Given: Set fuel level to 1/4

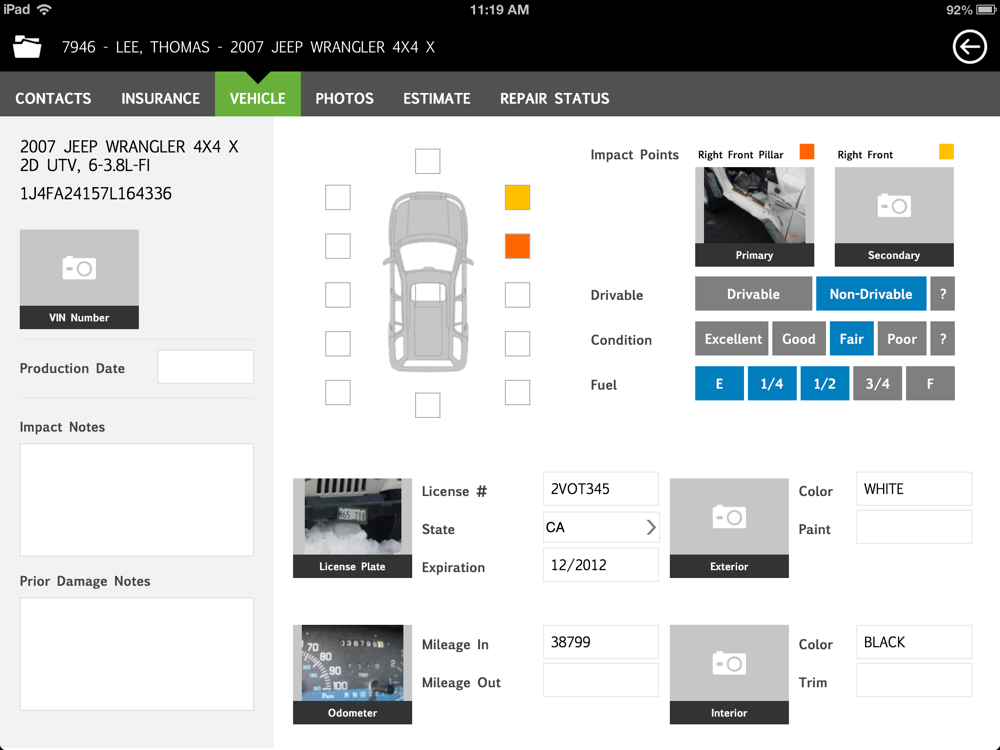Looking at the screenshot, I should pyautogui.click(x=772, y=383).
